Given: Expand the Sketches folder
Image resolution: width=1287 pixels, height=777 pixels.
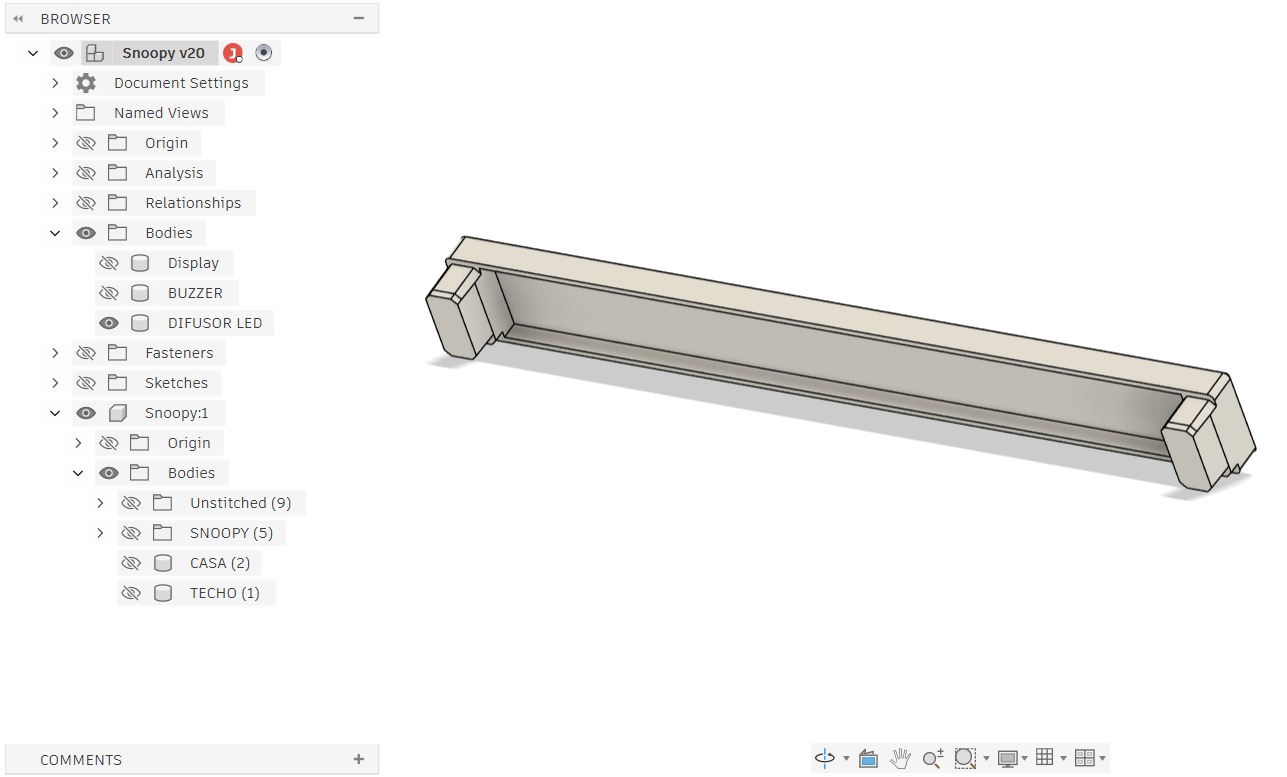Looking at the screenshot, I should (x=55, y=383).
